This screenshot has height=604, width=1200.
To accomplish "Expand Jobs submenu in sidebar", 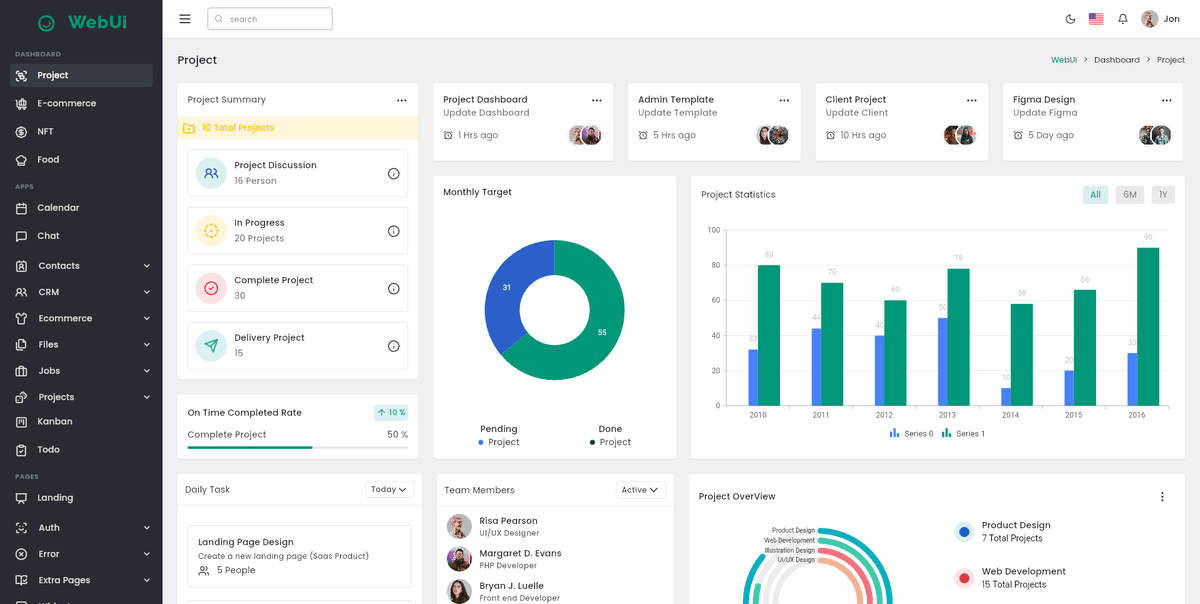I will (81, 371).
